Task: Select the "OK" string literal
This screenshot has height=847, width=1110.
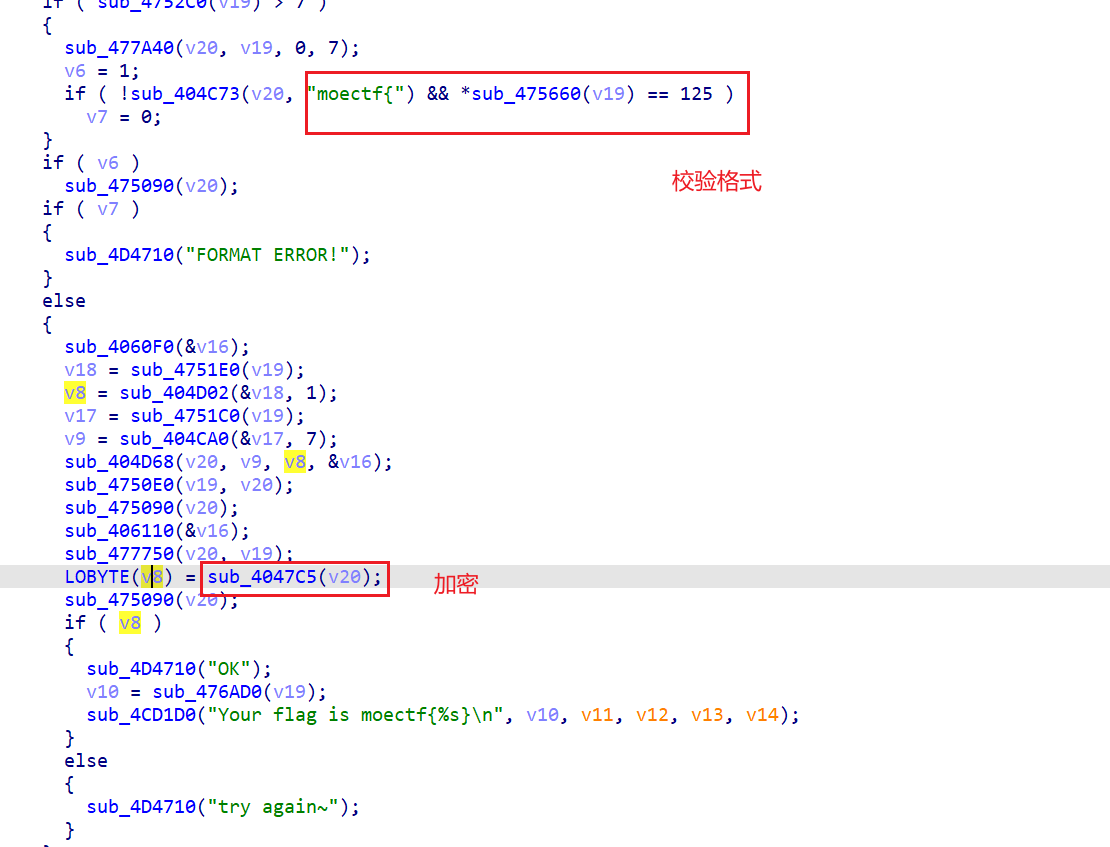Action: pyautogui.click(x=229, y=669)
